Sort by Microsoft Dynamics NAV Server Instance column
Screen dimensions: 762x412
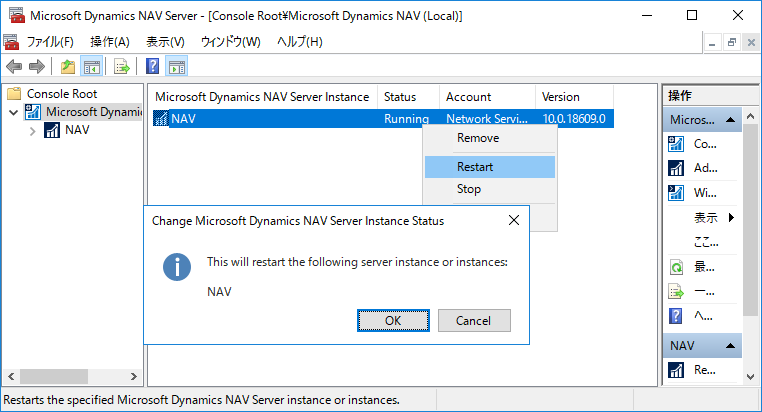coord(263,97)
